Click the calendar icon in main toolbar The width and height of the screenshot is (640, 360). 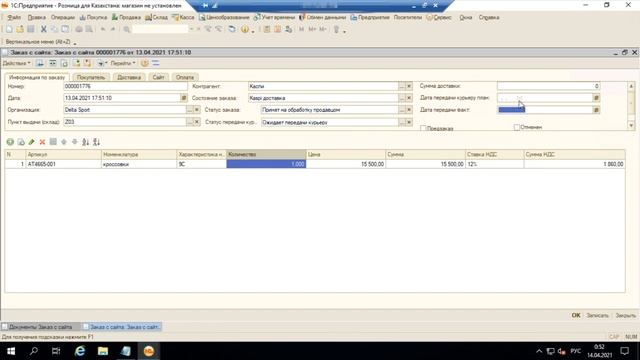tap(278, 29)
